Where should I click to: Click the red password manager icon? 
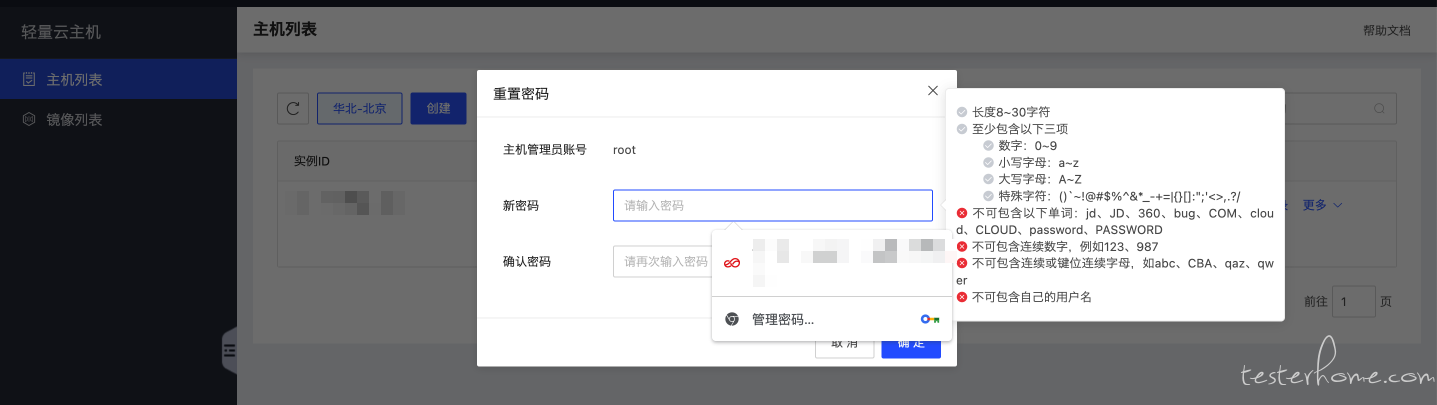pos(732,262)
